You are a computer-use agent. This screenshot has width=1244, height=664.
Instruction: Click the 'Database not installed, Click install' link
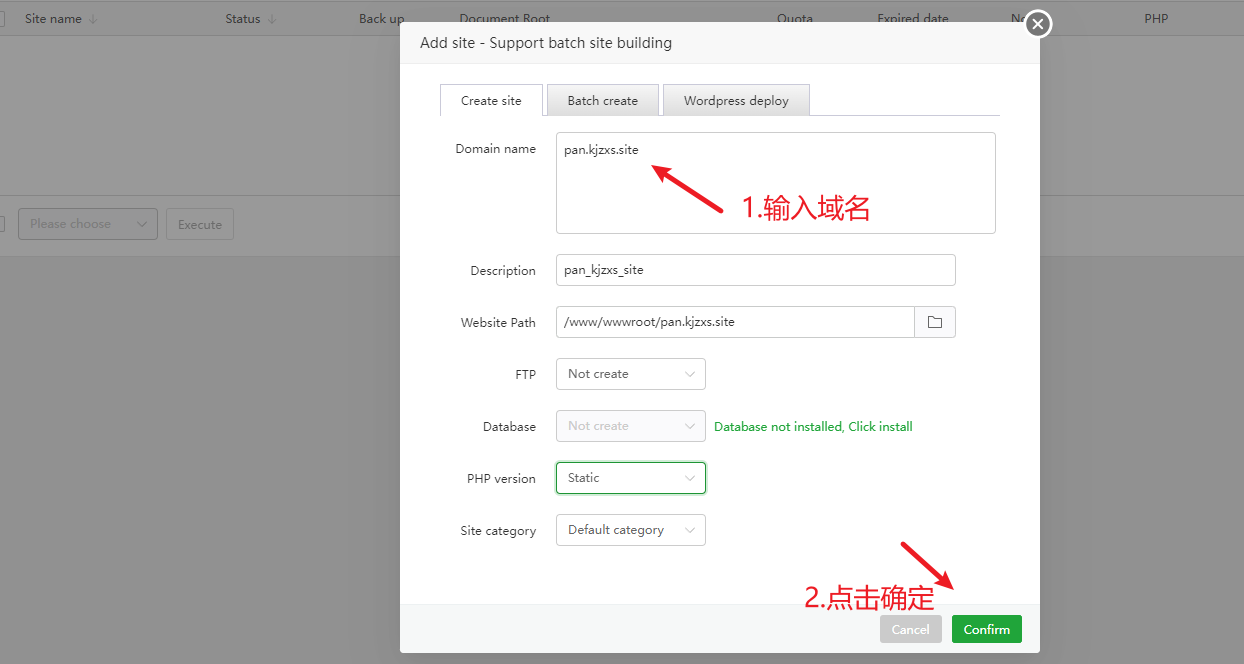tap(813, 427)
